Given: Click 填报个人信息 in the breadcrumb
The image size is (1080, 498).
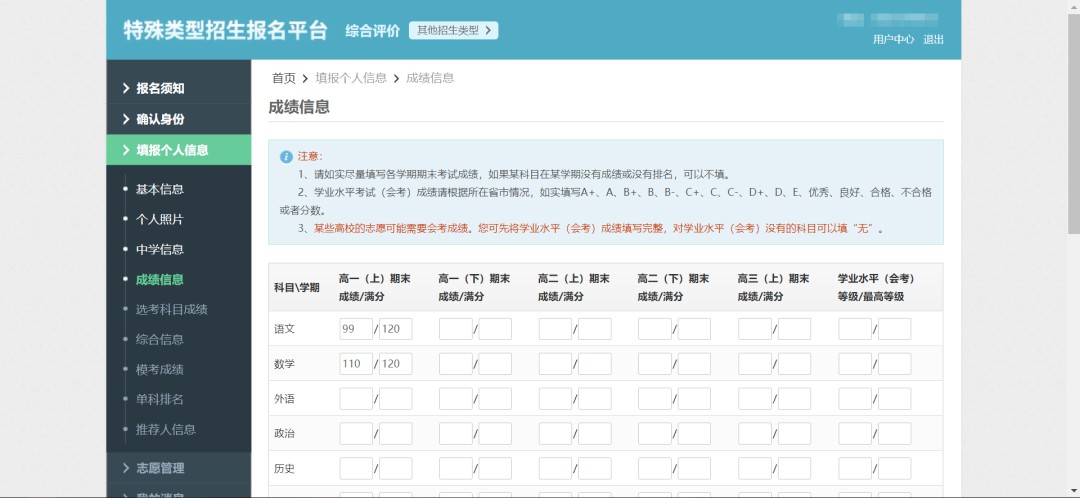Looking at the screenshot, I should coord(351,78).
